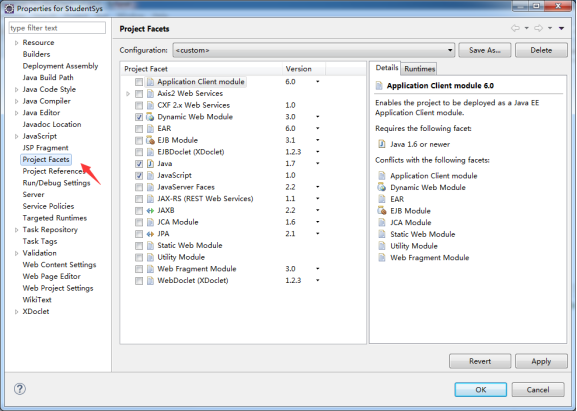Click the EJB Module facet icon

coord(150,140)
